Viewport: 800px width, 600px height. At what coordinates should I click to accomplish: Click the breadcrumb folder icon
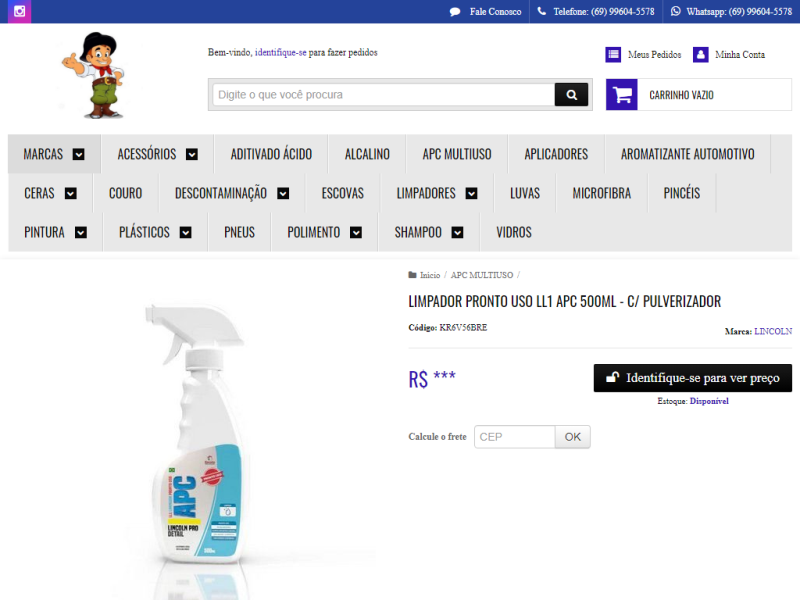click(x=412, y=275)
